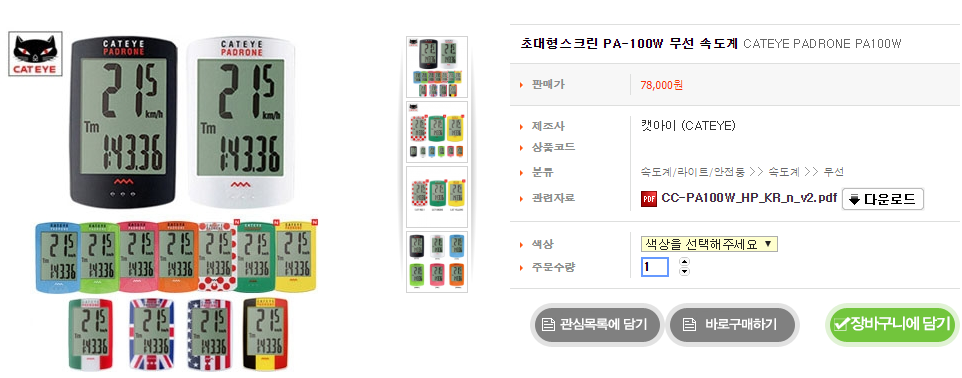Click the white Padrone computer image
The image size is (962, 378).
click(x=240, y=122)
